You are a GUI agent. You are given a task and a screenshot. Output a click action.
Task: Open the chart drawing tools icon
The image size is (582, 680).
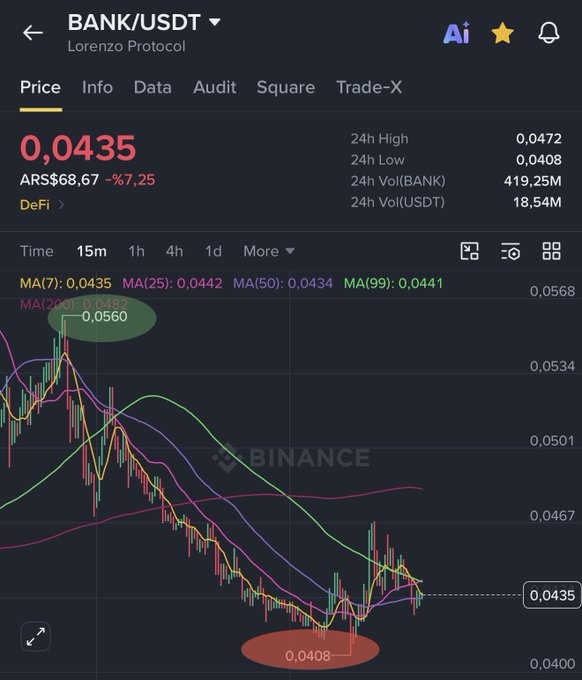(469, 251)
